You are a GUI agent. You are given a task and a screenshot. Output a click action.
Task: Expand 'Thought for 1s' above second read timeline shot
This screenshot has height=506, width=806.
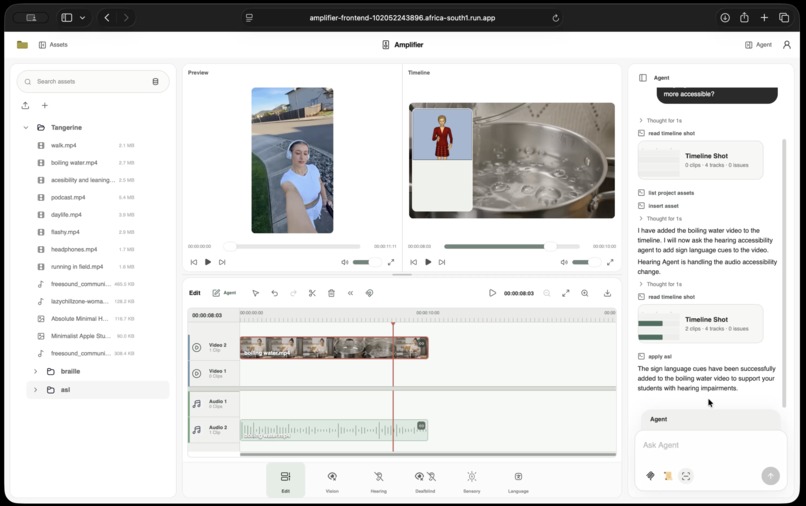tap(660, 284)
